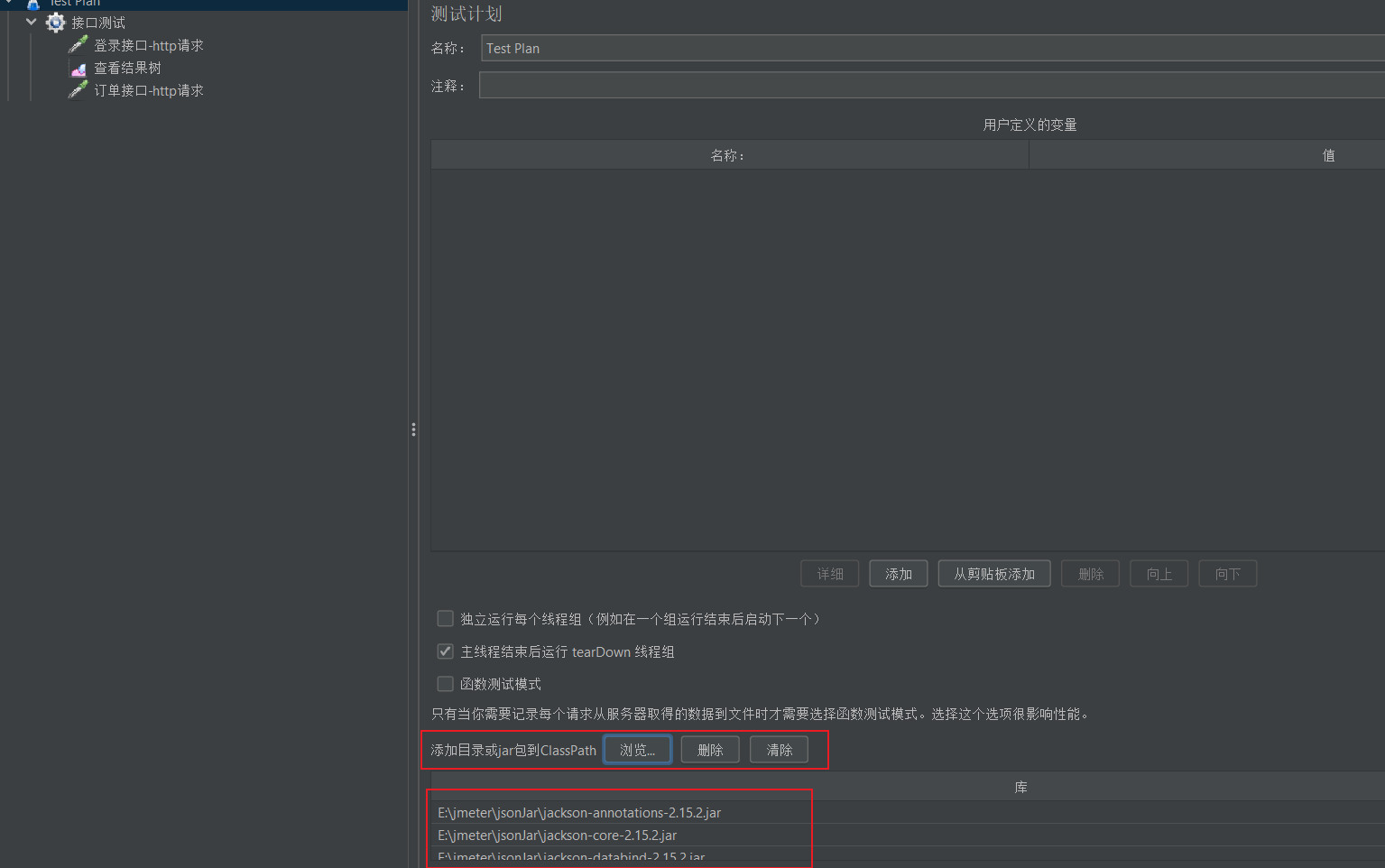
Task: Click 浏览... to add jar to ClassPath
Action: pos(638,750)
